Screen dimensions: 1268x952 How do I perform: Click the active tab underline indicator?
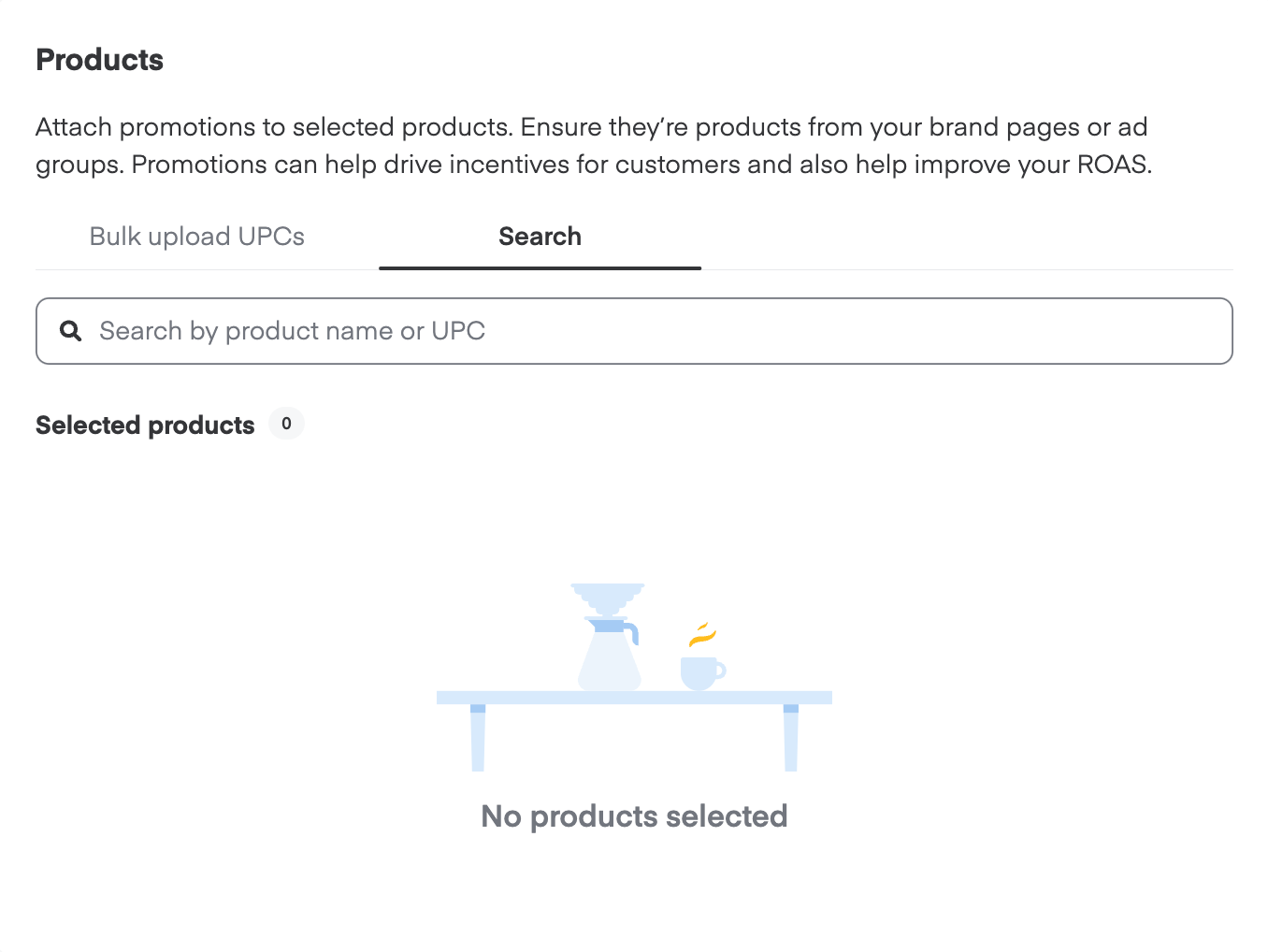pos(540,267)
